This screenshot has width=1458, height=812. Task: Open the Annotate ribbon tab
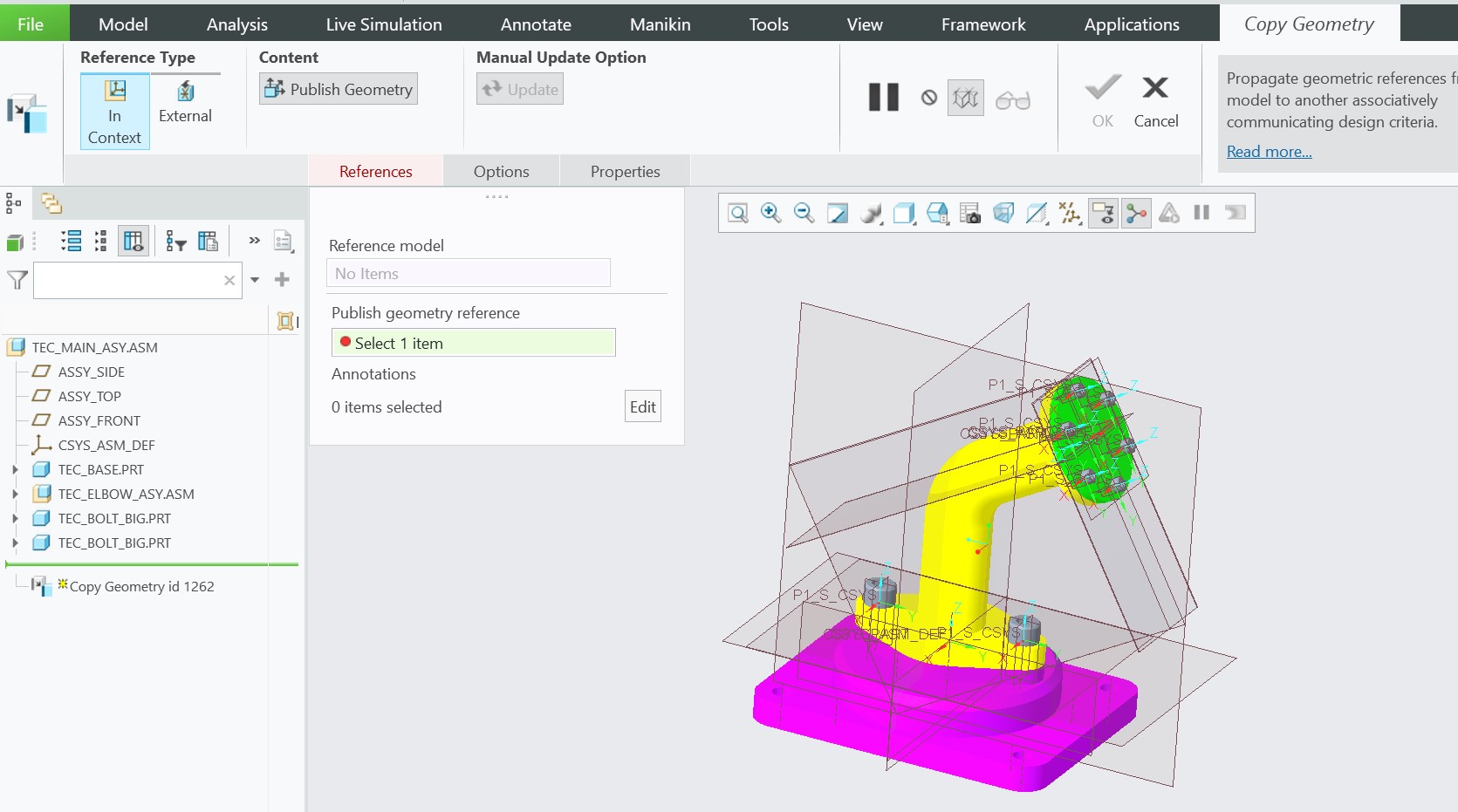pos(536,24)
